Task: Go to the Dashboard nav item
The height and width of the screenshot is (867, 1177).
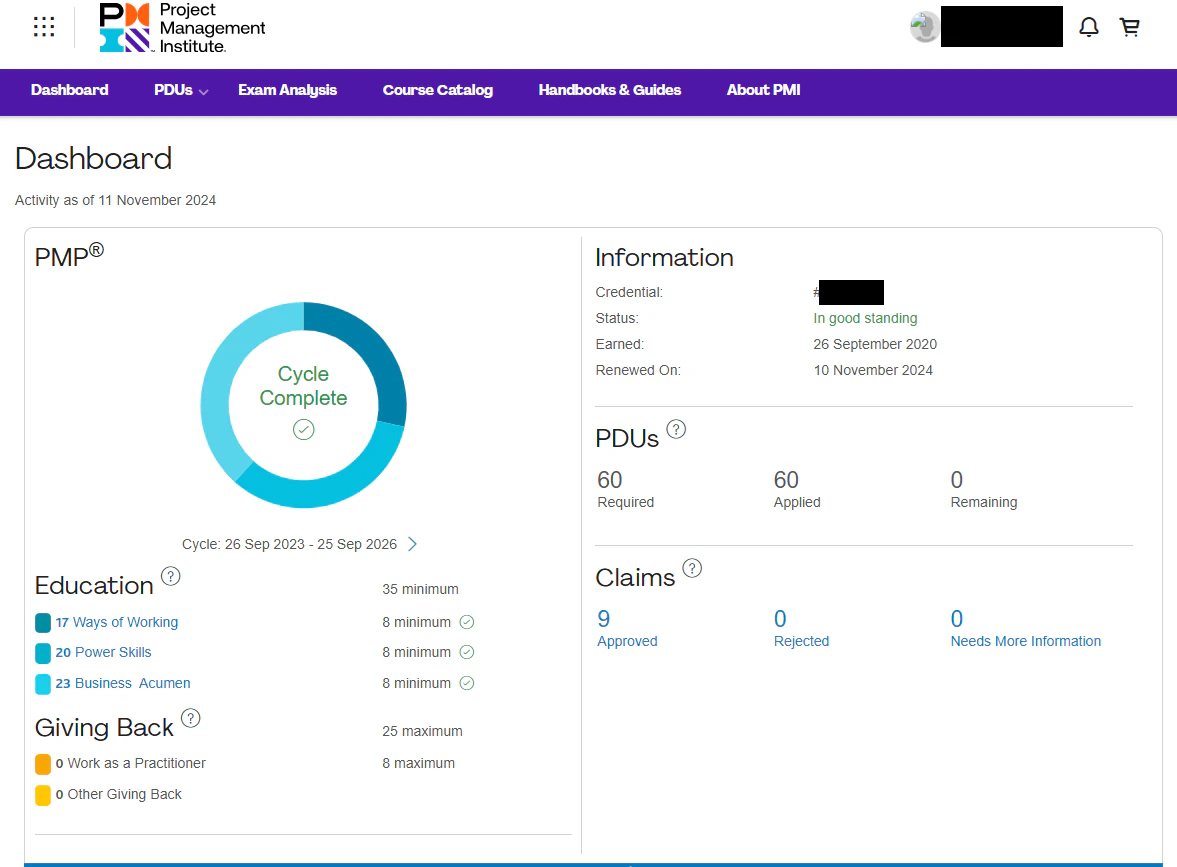Action: [x=70, y=90]
